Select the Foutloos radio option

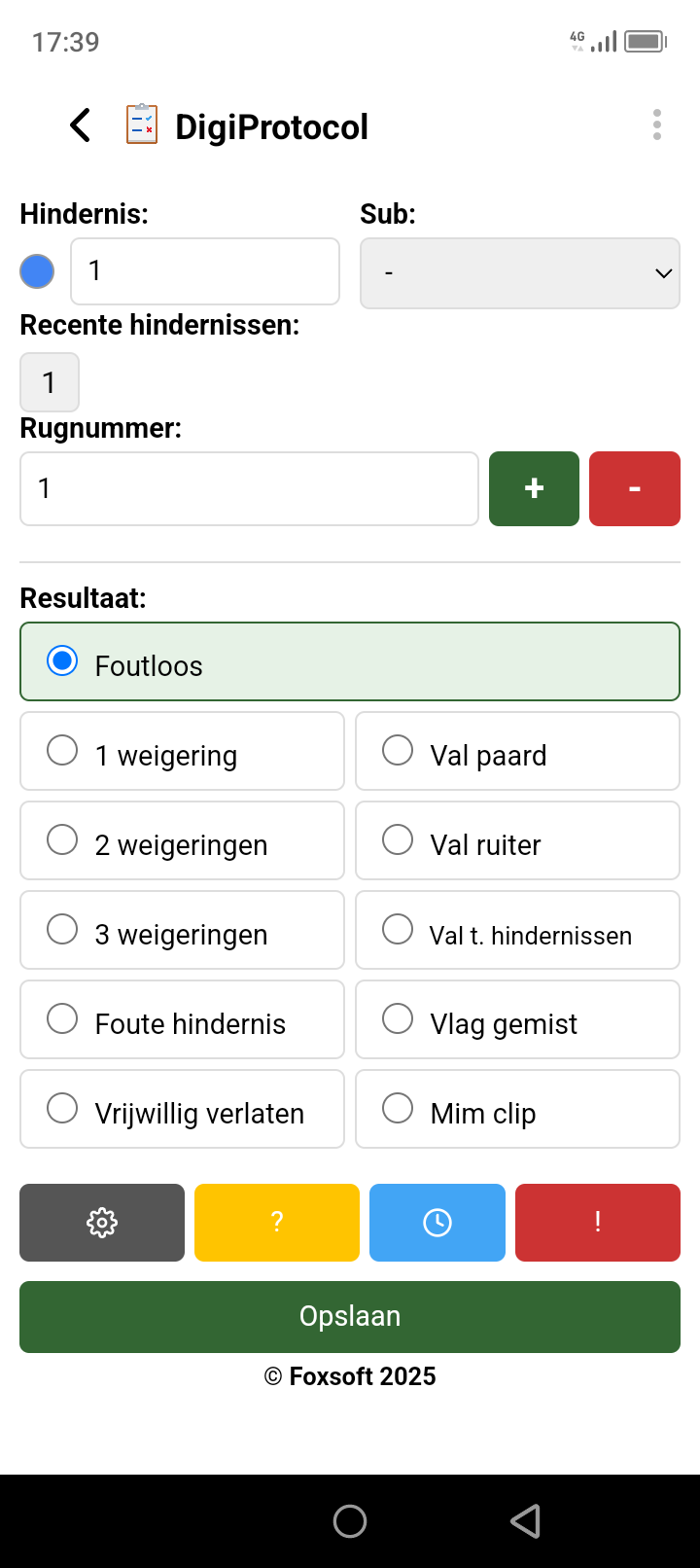coord(350,661)
